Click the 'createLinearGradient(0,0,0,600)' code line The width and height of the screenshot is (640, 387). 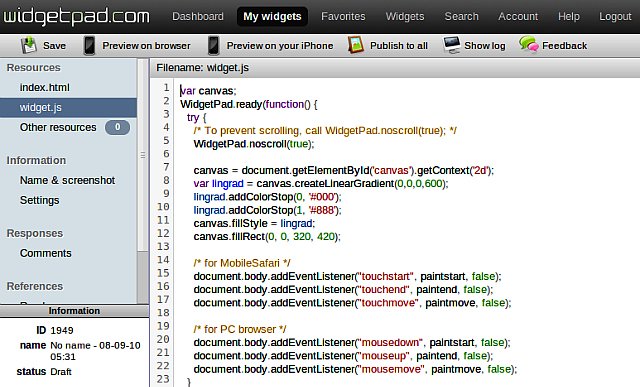click(x=321, y=183)
